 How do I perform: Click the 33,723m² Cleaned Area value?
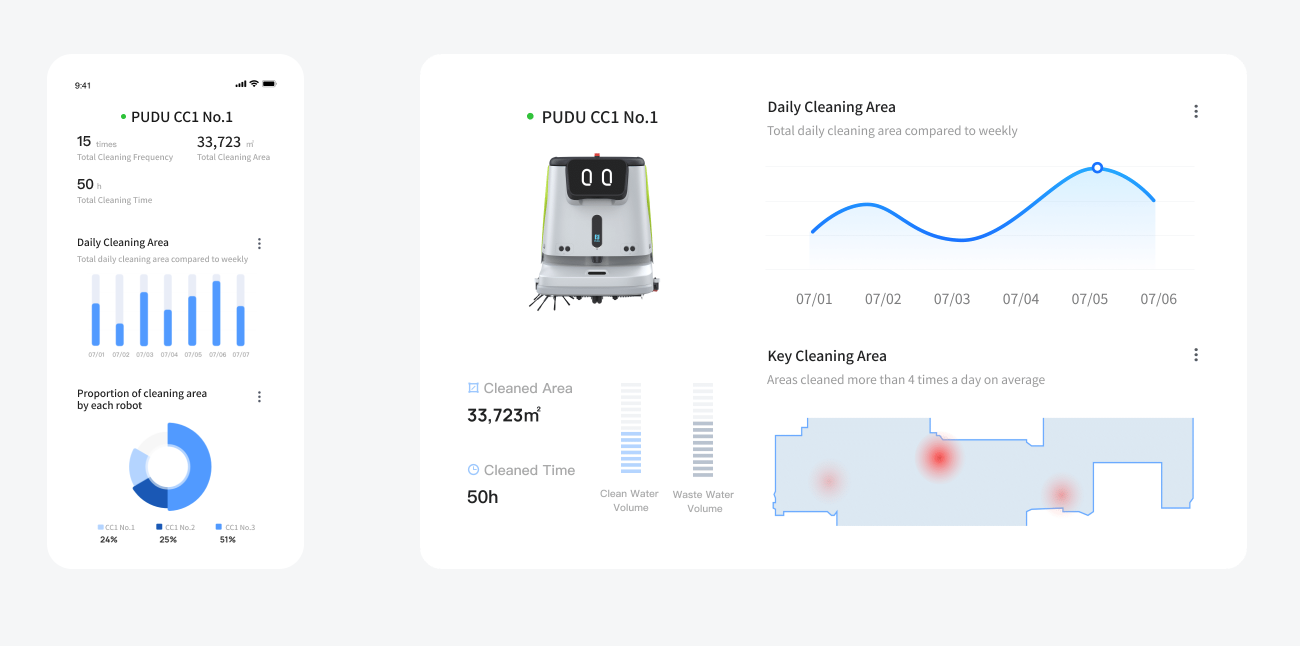point(504,414)
